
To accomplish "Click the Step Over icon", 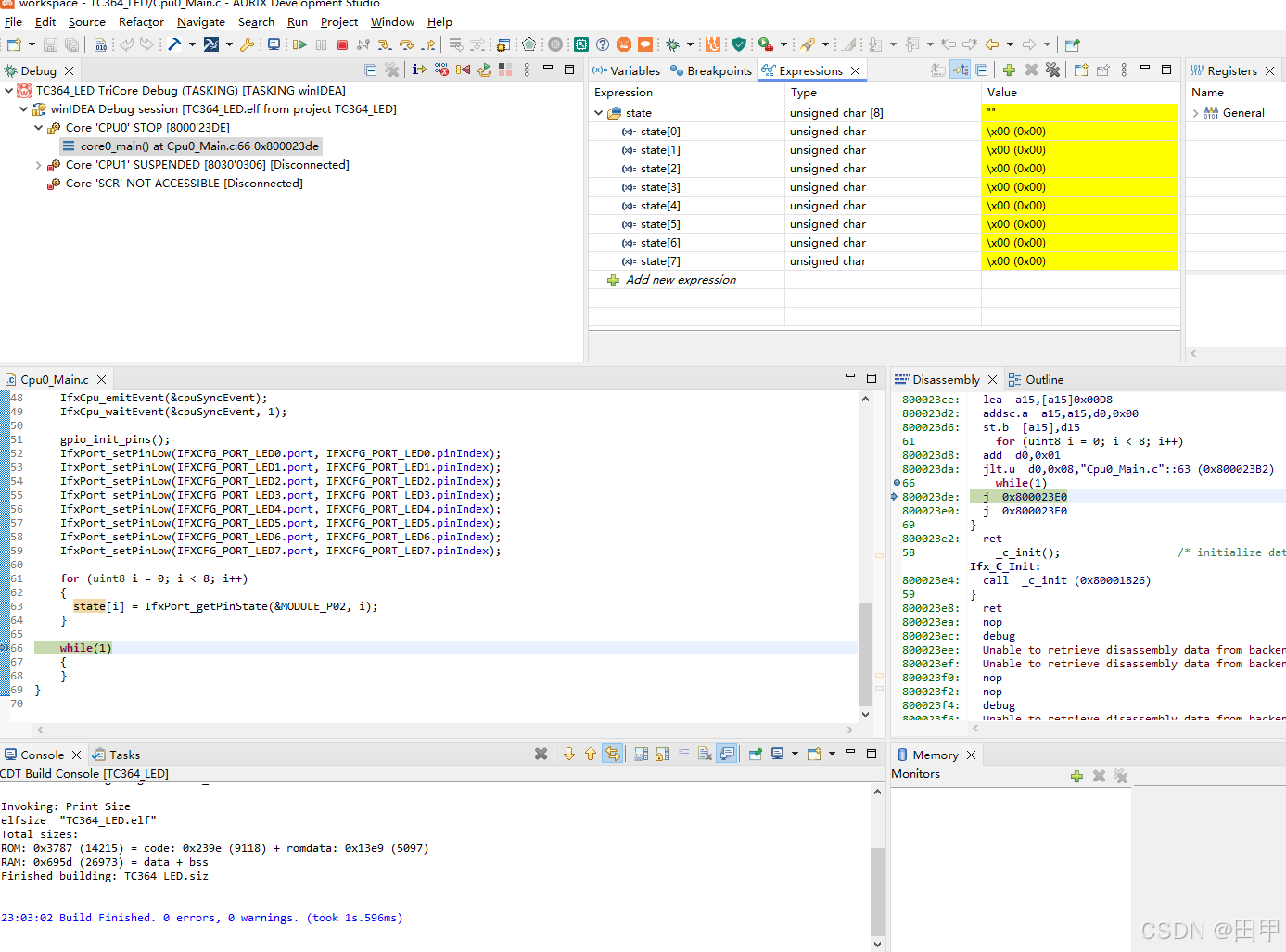I will pyautogui.click(x=406, y=44).
